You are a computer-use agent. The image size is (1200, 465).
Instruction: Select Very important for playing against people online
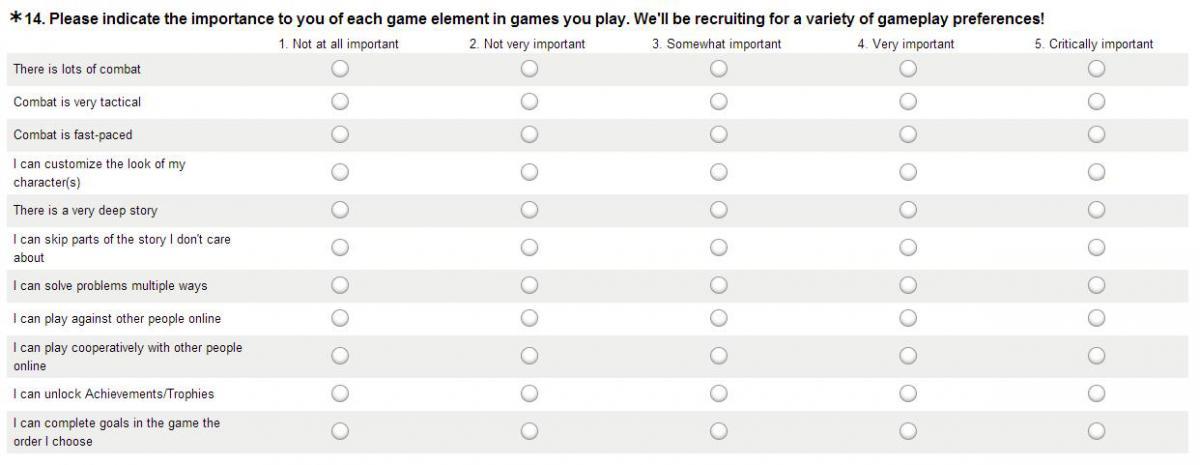[x=908, y=318]
